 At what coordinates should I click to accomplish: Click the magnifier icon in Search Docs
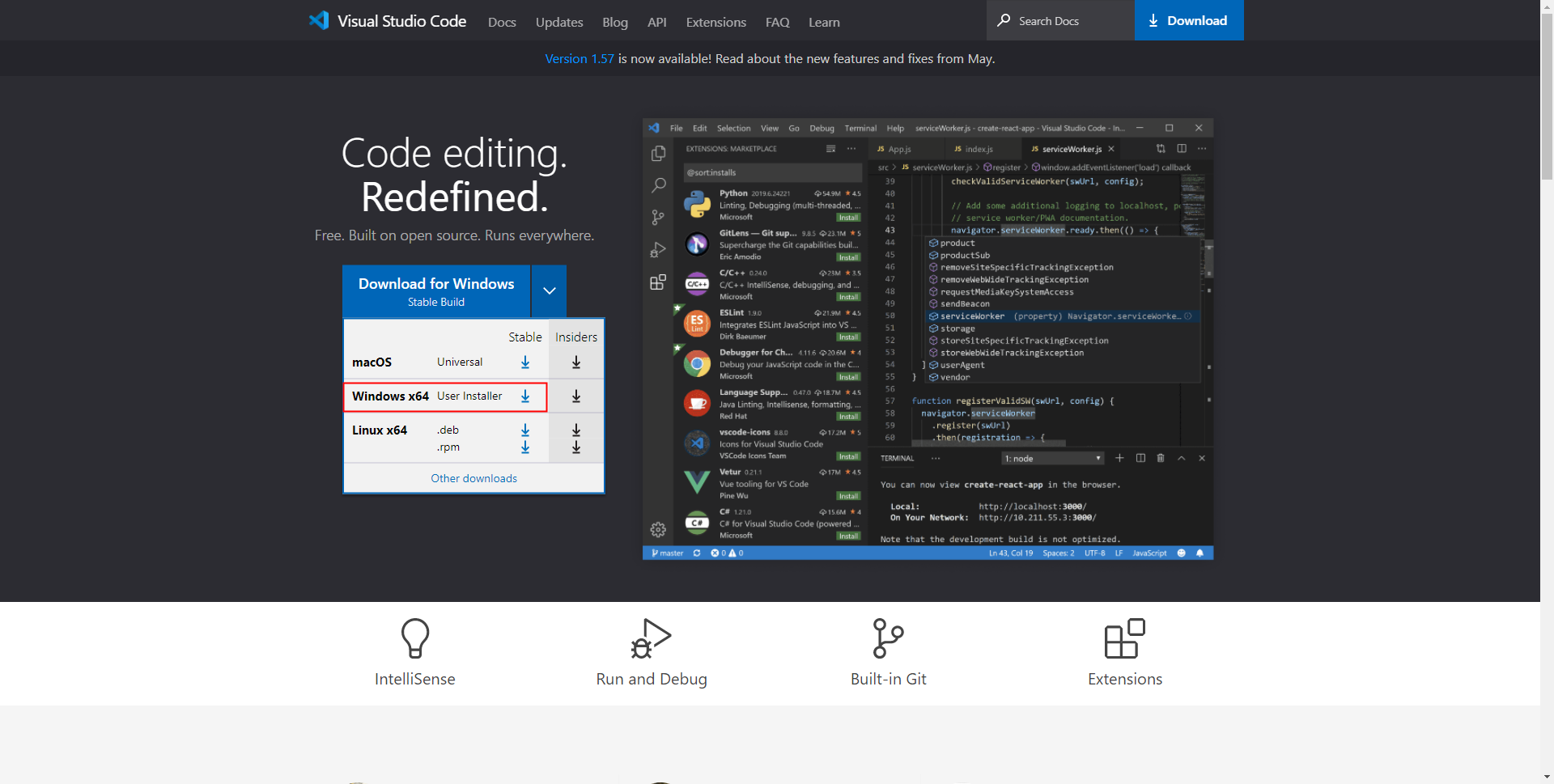pyautogui.click(x=1004, y=20)
